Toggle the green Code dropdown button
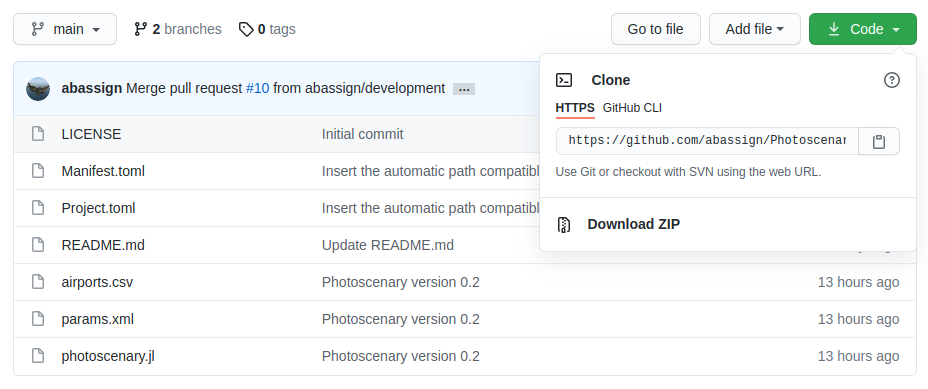This screenshot has height=389, width=928. 863,29
